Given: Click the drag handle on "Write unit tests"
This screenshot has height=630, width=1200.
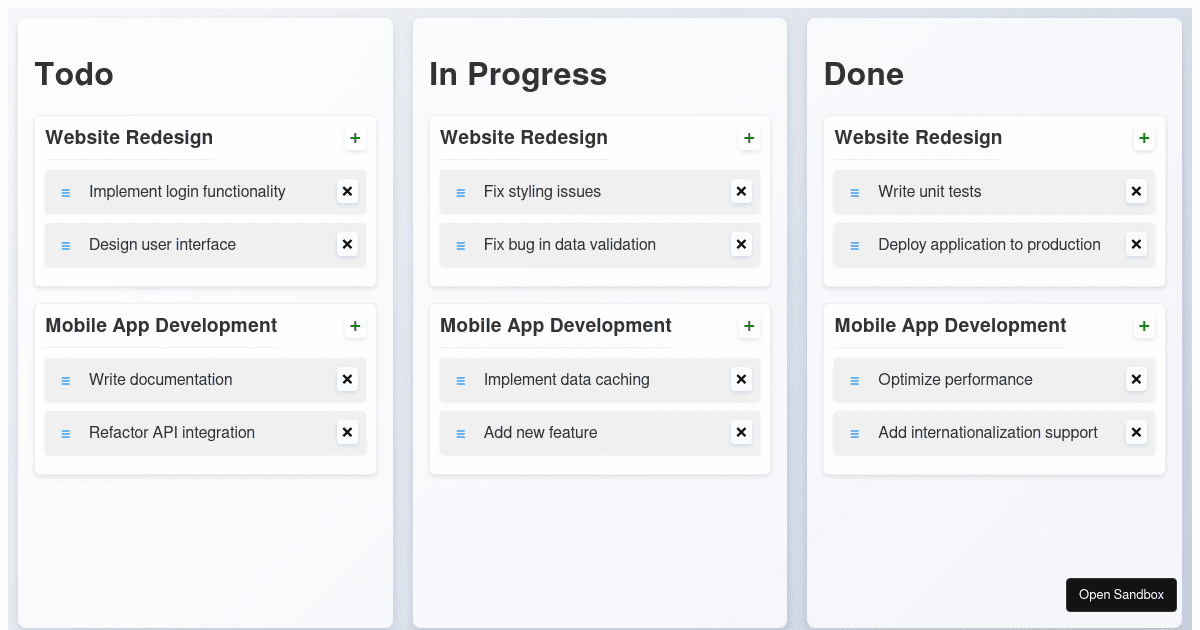Looking at the screenshot, I should [x=854, y=191].
